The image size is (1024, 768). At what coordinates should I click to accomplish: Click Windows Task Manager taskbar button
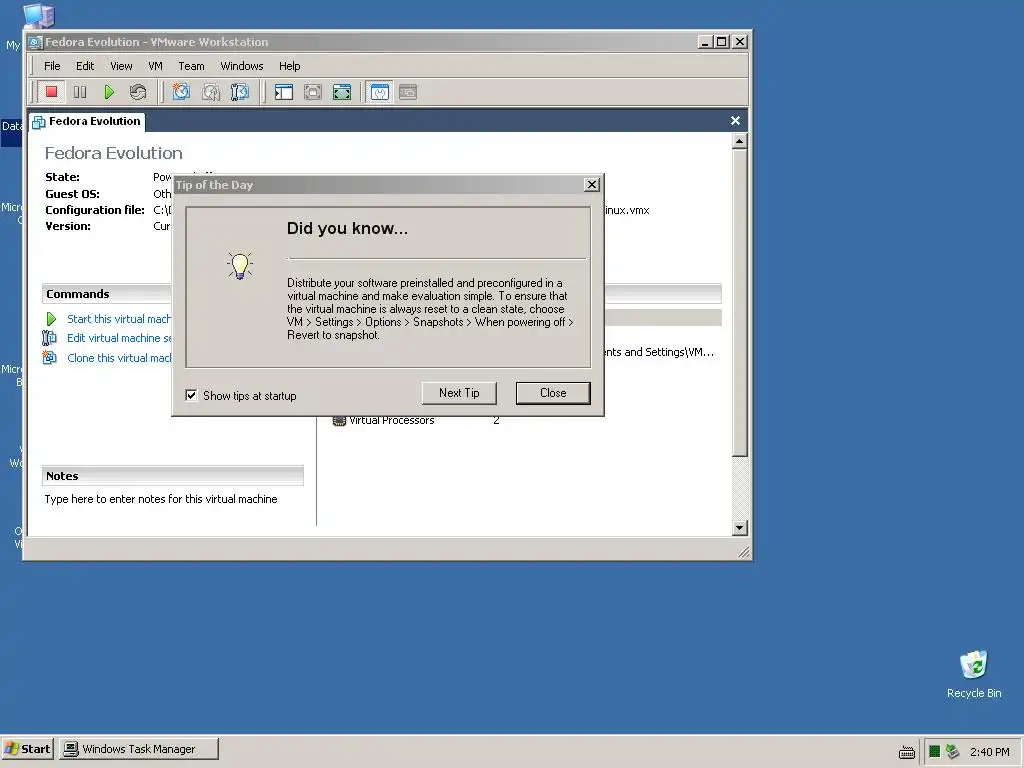(x=139, y=749)
